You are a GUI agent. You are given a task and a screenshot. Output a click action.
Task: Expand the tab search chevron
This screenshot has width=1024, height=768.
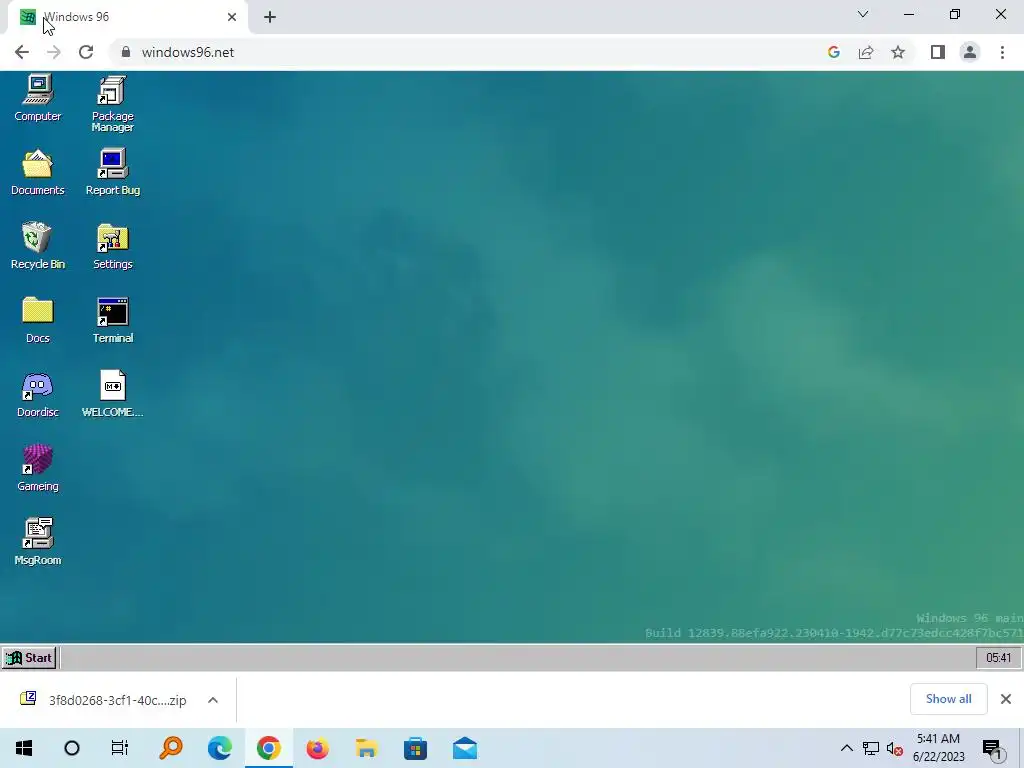click(863, 14)
